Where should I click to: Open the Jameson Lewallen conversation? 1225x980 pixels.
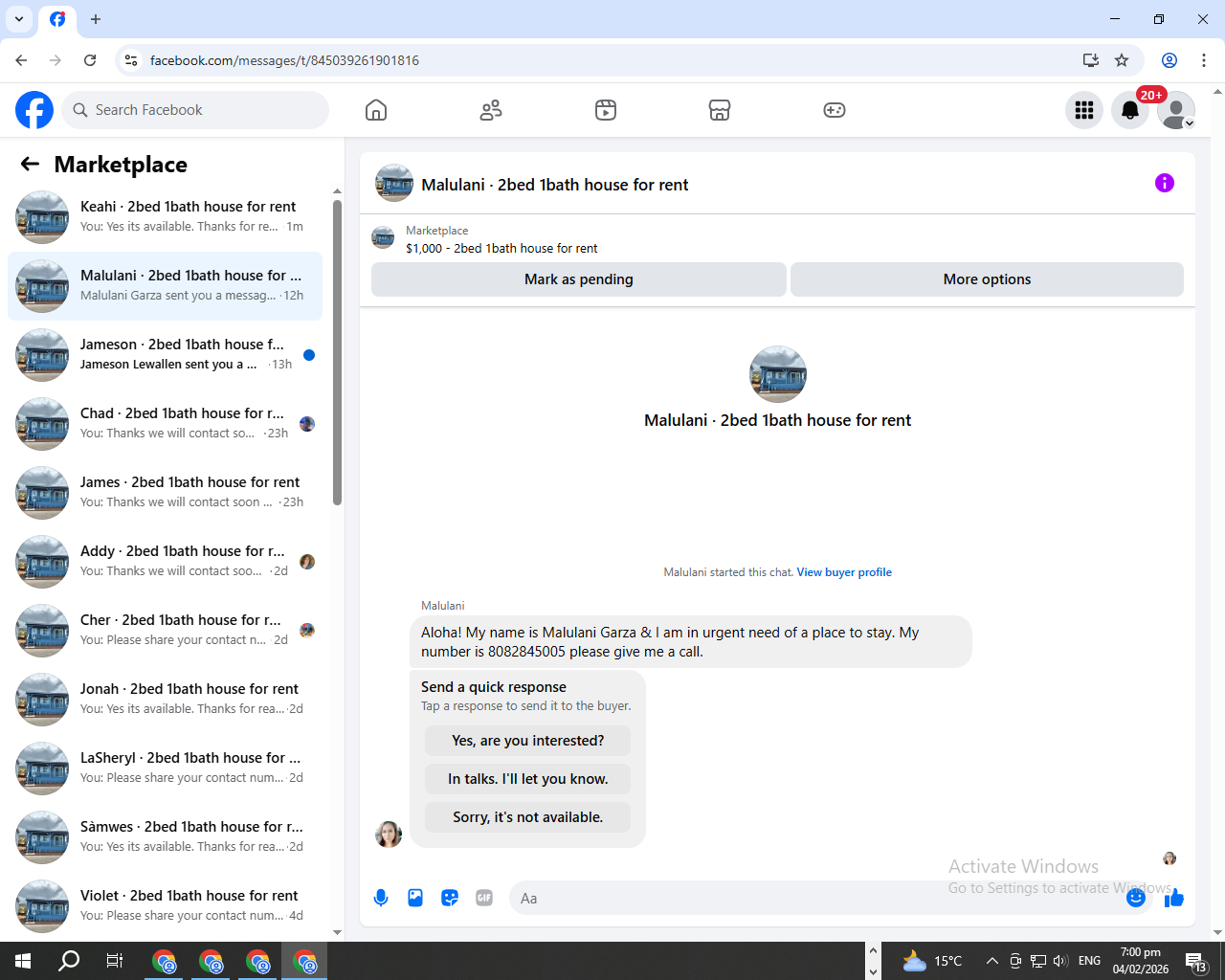(x=165, y=355)
